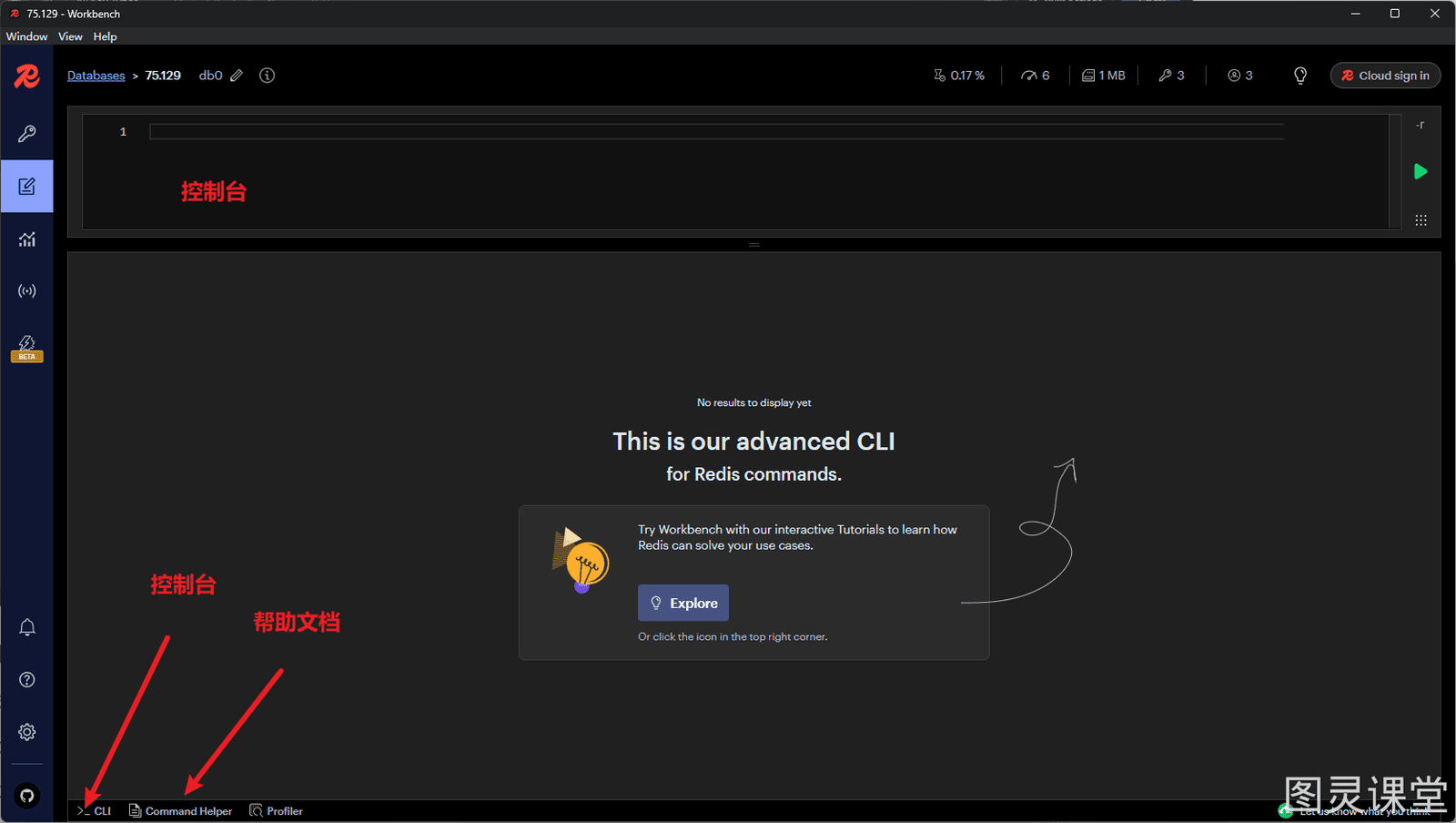The height and width of the screenshot is (823, 1456).
Task: Open Analysis Tools chart icon in sidebar
Action: 27,239
